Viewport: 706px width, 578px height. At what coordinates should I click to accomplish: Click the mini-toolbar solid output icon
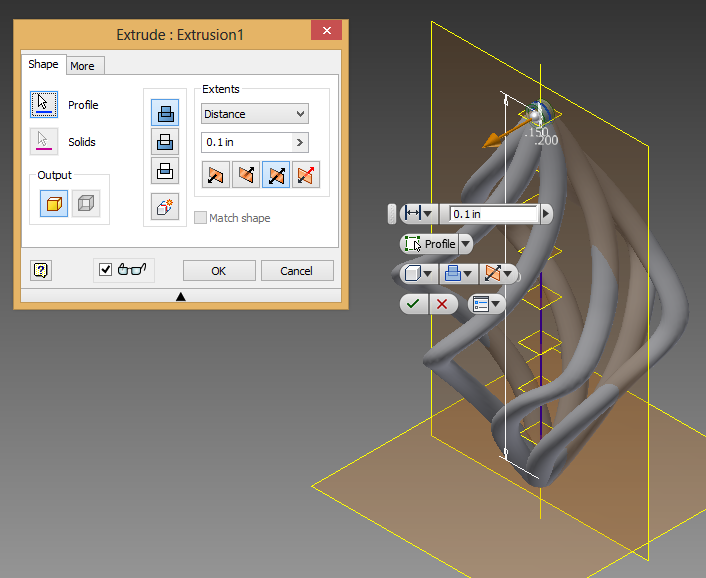tap(413, 273)
